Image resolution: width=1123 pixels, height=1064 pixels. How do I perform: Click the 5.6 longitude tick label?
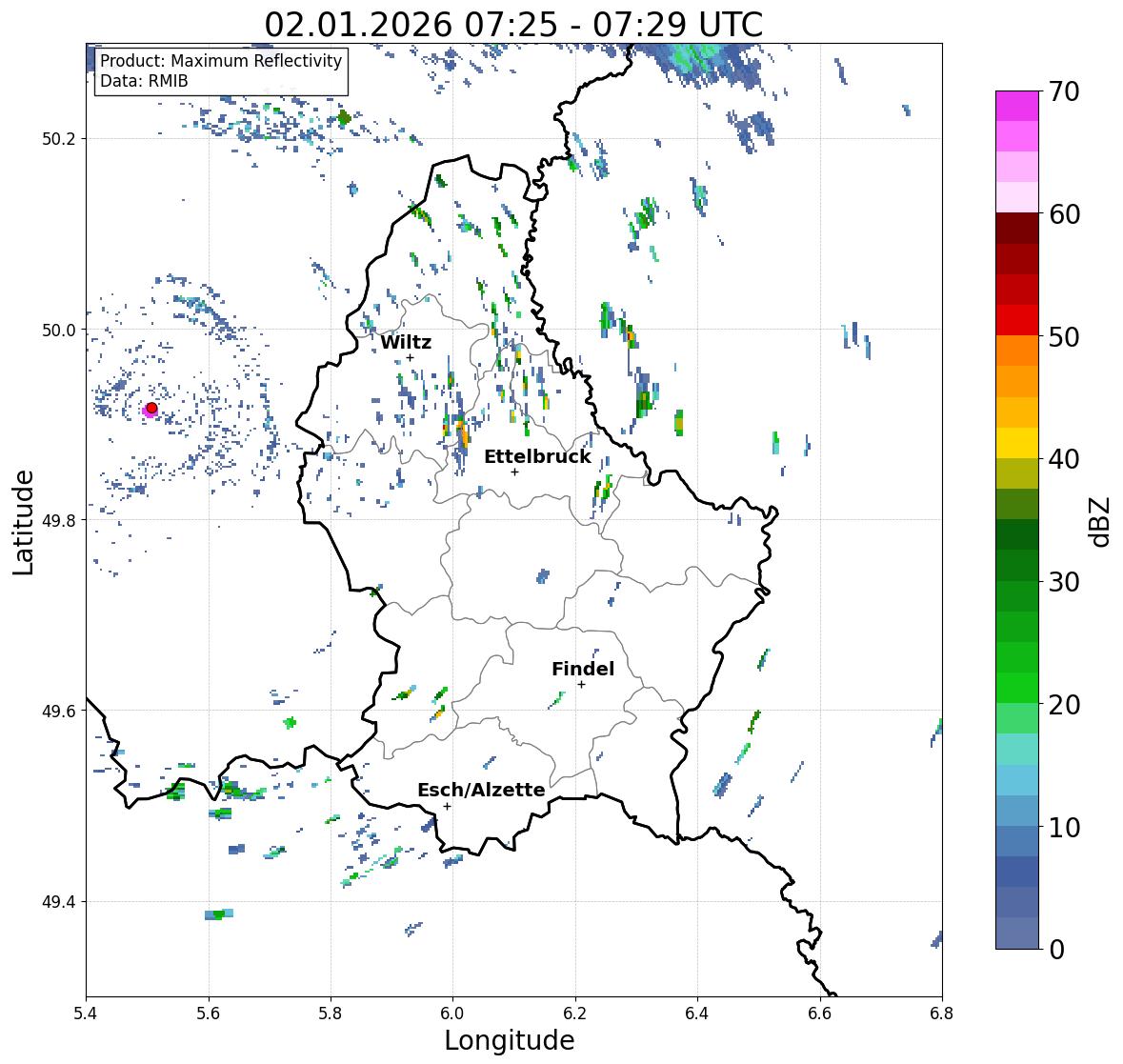point(209,1014)
